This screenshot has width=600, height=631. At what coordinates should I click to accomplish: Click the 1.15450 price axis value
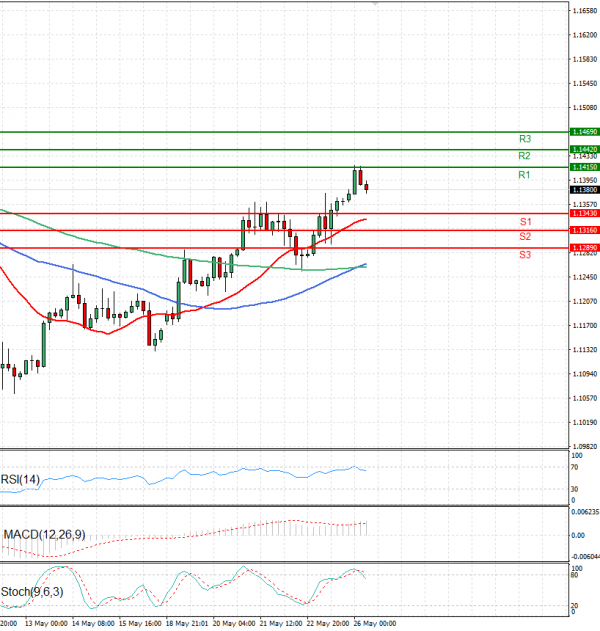(585, 84)
